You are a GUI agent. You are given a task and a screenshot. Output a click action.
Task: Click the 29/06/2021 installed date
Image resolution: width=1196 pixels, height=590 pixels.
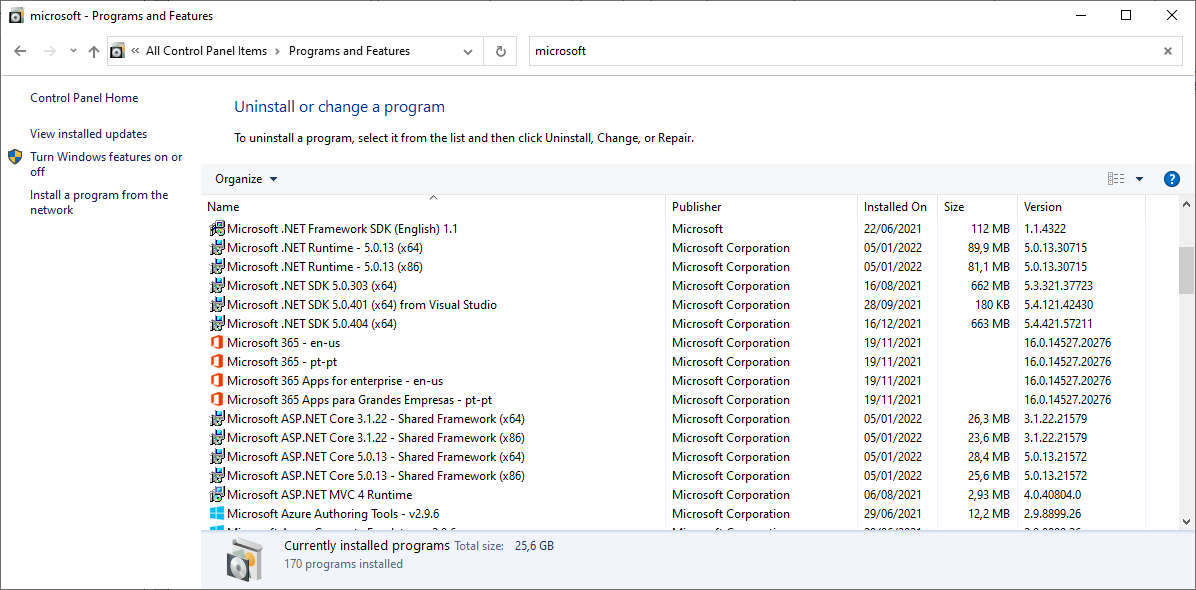pyautogui.click(x=892, y=514)
